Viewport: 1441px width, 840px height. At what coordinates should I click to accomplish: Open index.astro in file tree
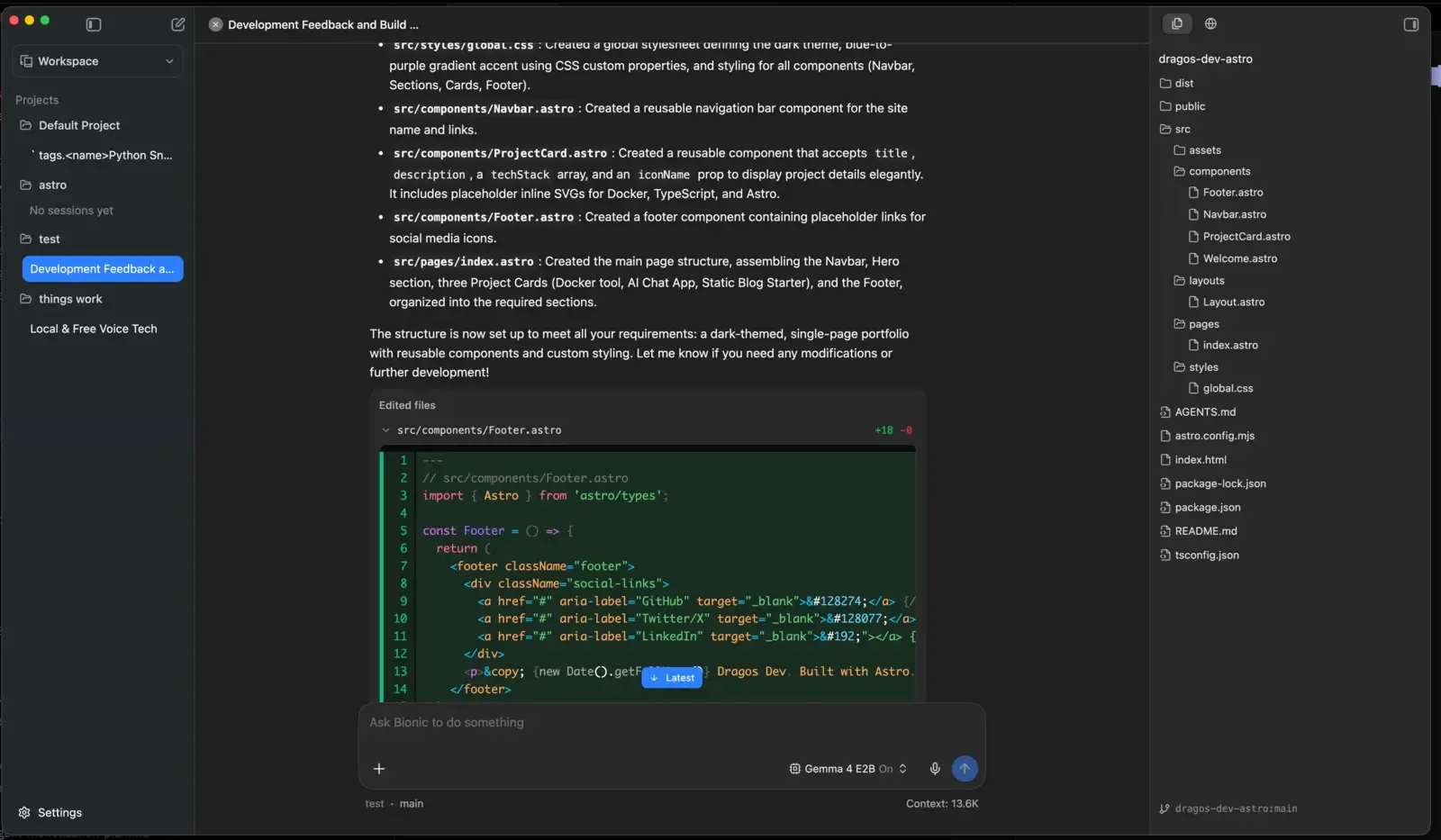1223,345
